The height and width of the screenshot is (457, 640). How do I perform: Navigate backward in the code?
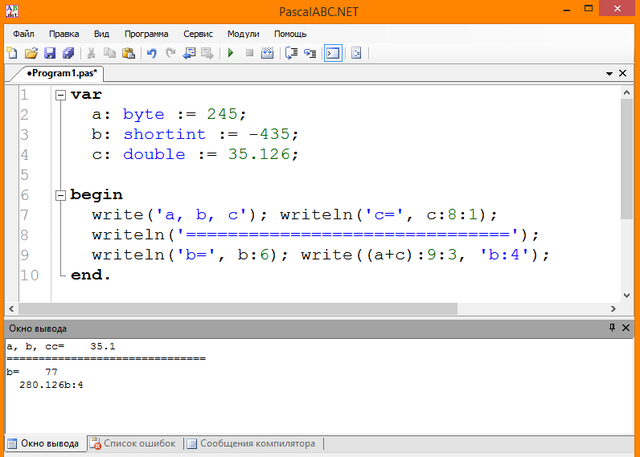click(x=189, y=53)
